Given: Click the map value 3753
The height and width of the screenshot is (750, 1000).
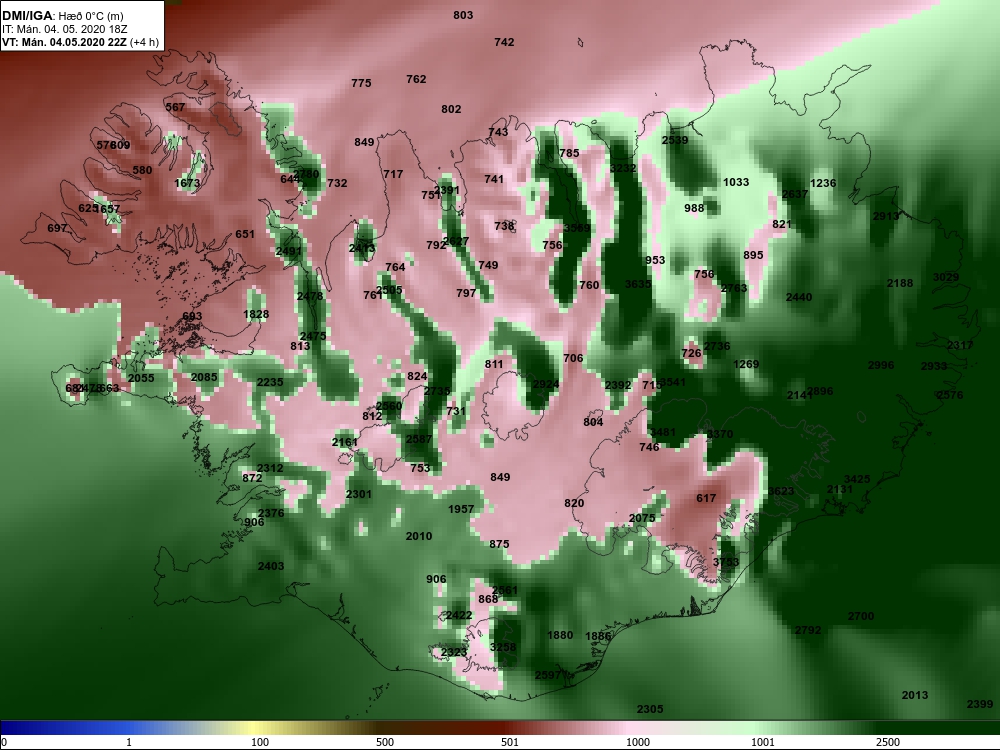Looking at the screenshot, I should (726, 562).
